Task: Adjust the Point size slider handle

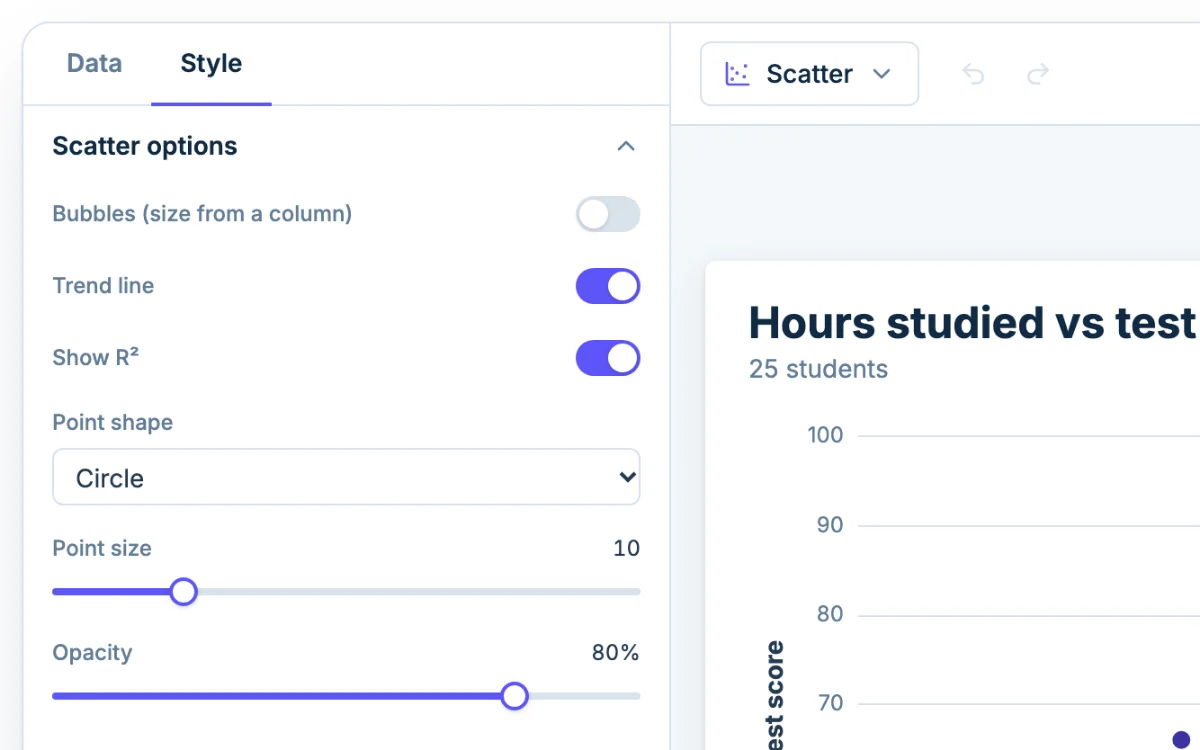Action: point(183,592)
